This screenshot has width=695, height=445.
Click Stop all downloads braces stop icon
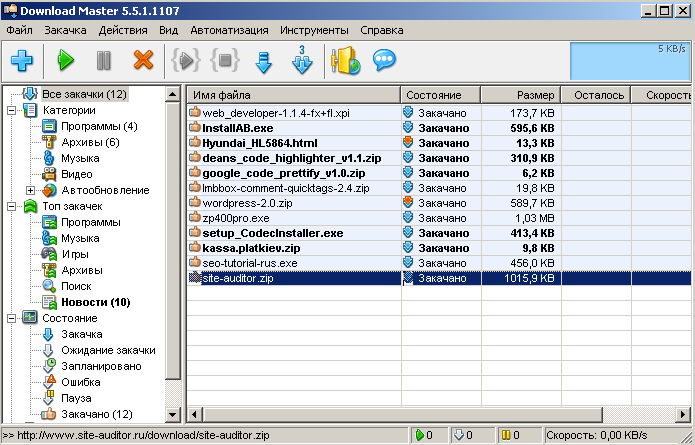225,60
